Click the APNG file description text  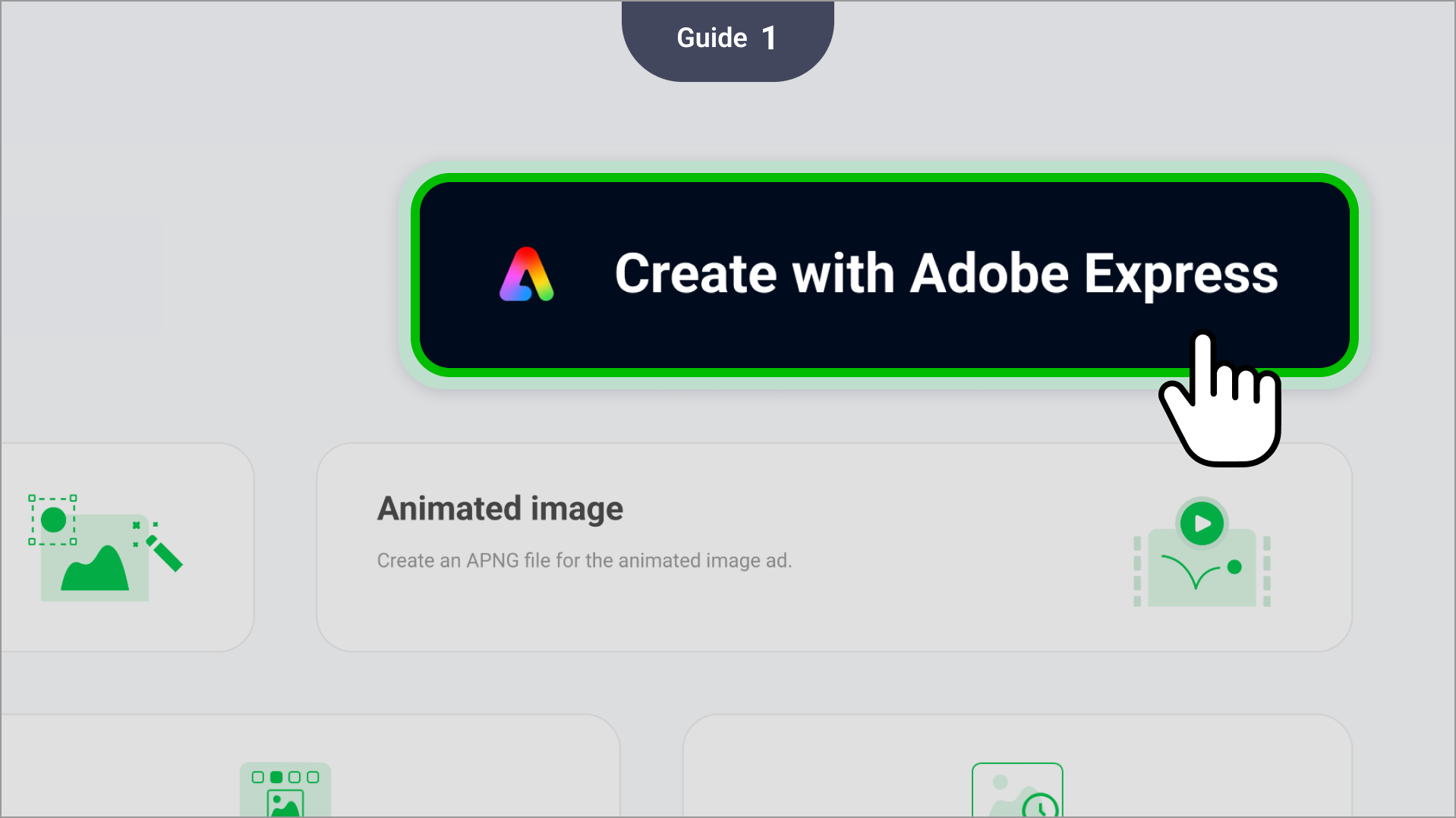click(x=585, y=561)
